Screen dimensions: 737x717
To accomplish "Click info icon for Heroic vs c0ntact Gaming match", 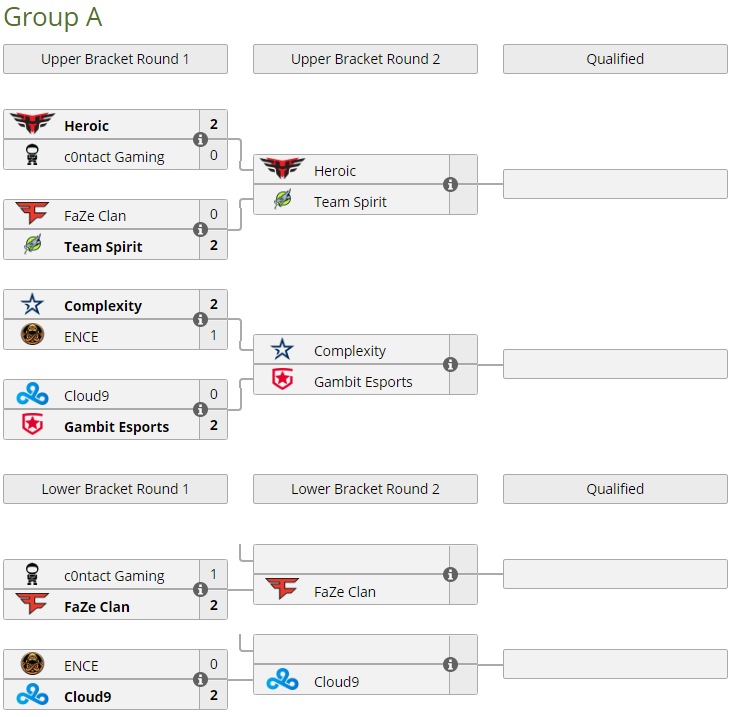I will (200, 140).
